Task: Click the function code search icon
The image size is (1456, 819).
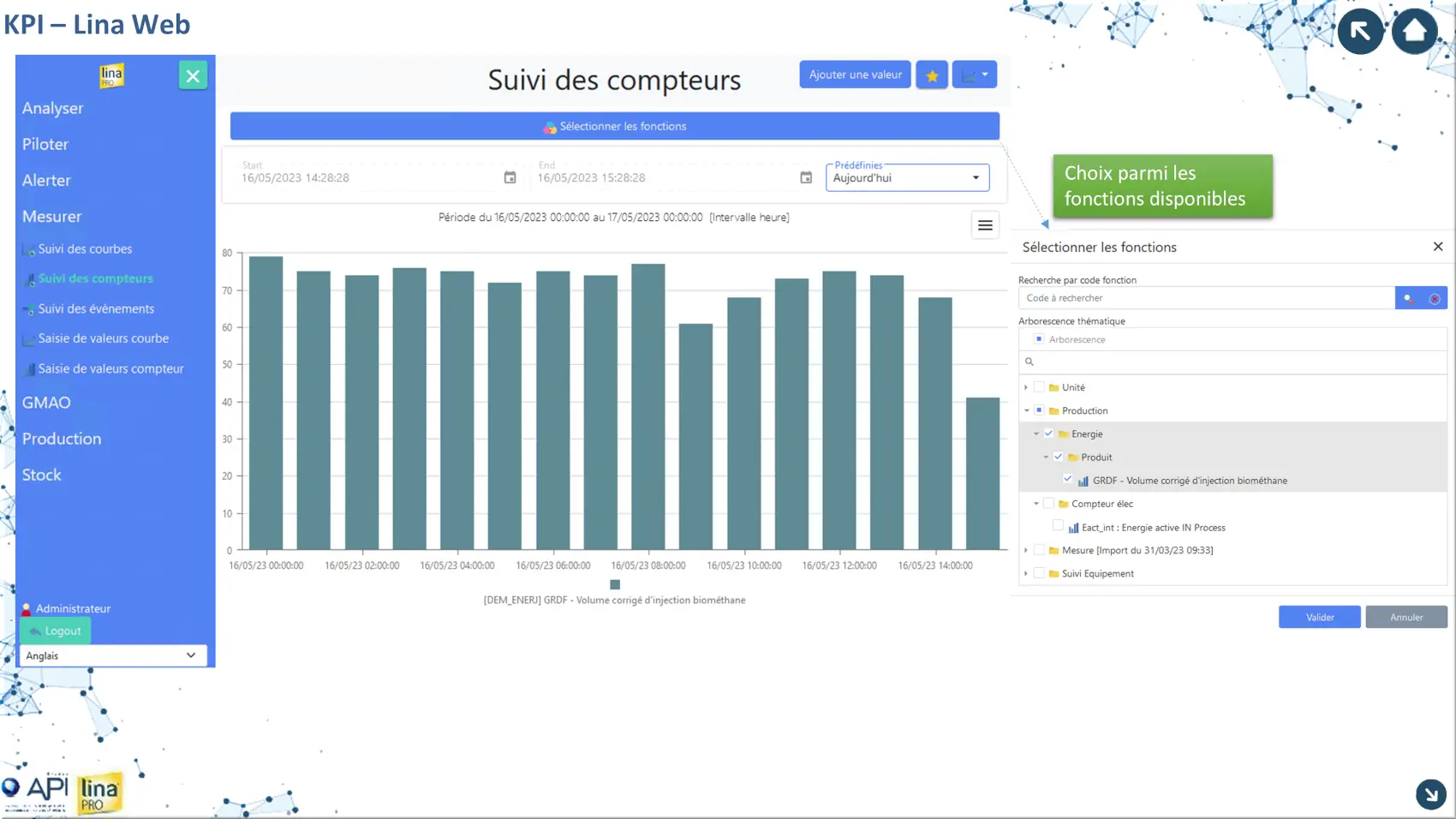Action: coord(1408,298)
